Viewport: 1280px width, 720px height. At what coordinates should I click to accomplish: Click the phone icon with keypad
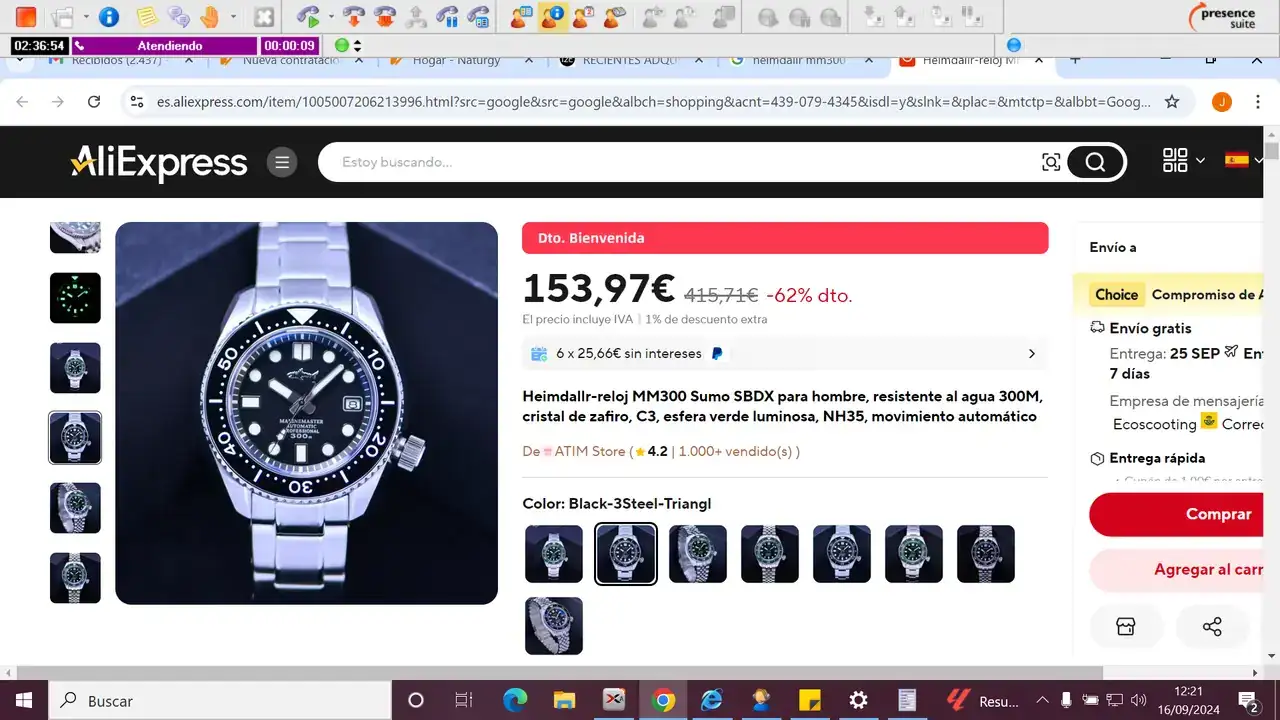(x=480, y=17)
